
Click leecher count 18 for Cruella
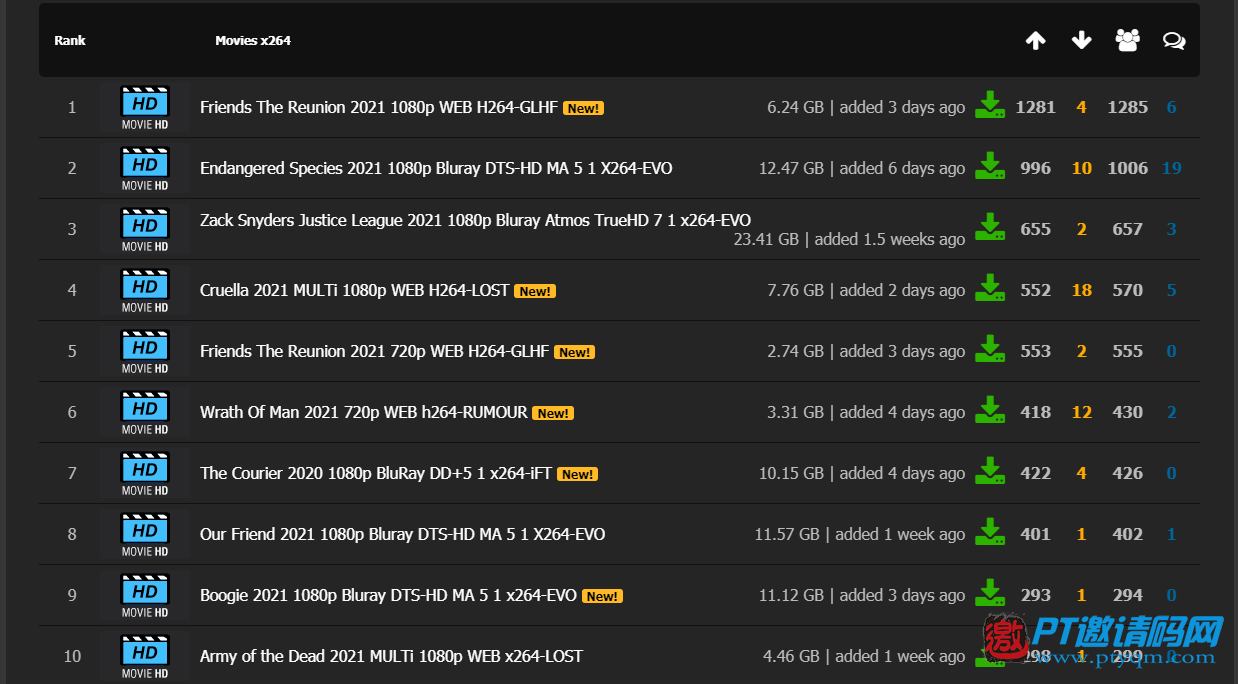pos(1081,290)
